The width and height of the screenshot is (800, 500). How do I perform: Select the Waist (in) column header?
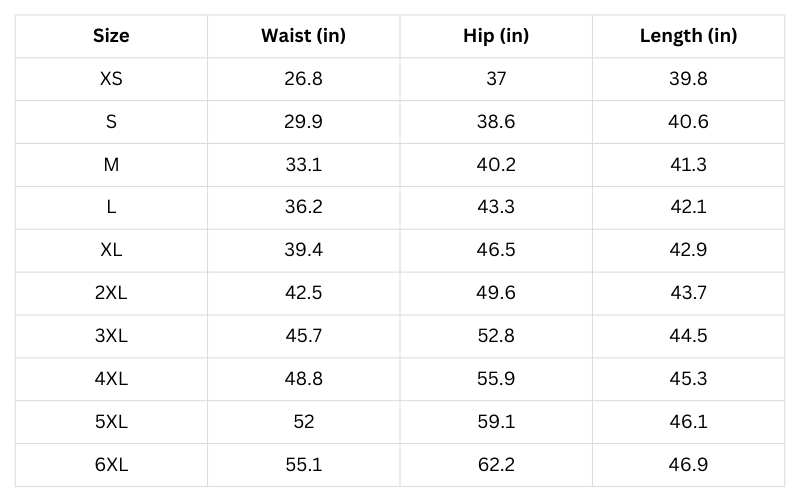pos(303,36)
